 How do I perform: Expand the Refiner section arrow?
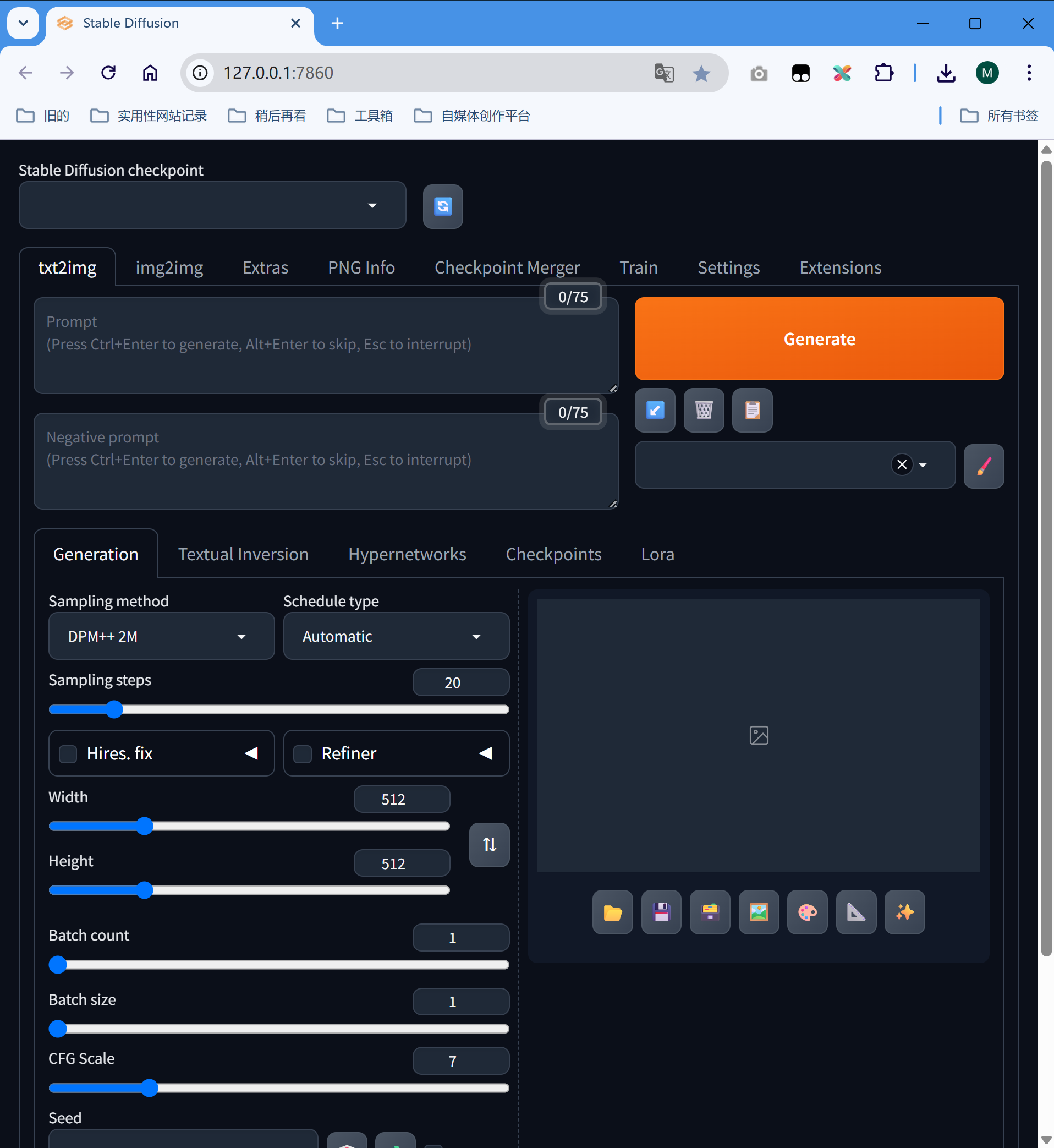[x=486, y=753]
